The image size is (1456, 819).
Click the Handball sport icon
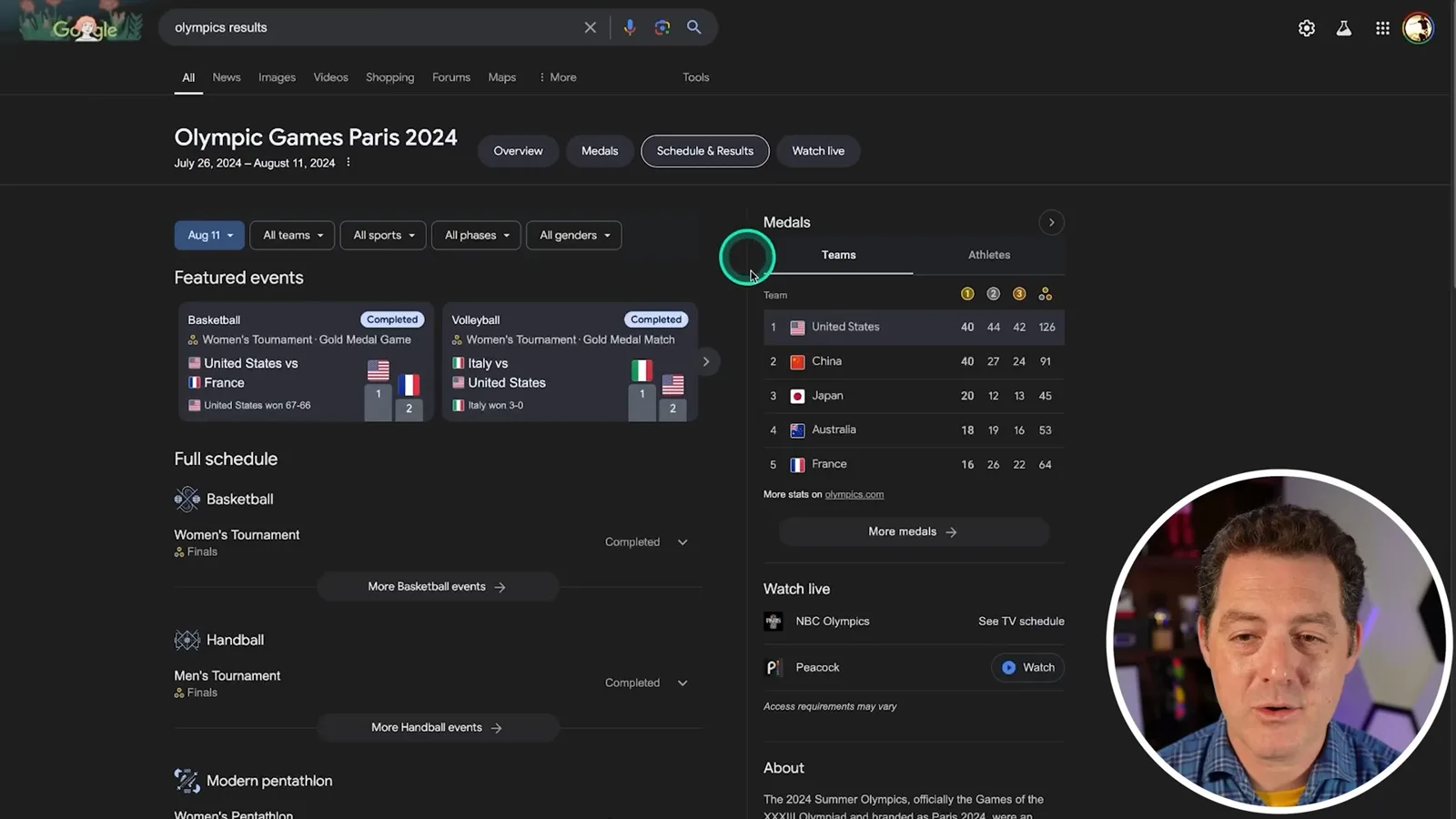click(187, 640)
